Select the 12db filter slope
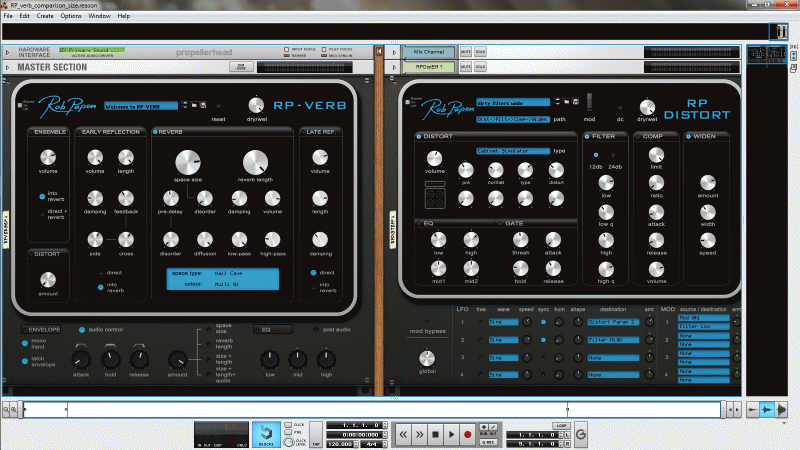Viewport: 800px width, 450px height. tap(595, 155)
